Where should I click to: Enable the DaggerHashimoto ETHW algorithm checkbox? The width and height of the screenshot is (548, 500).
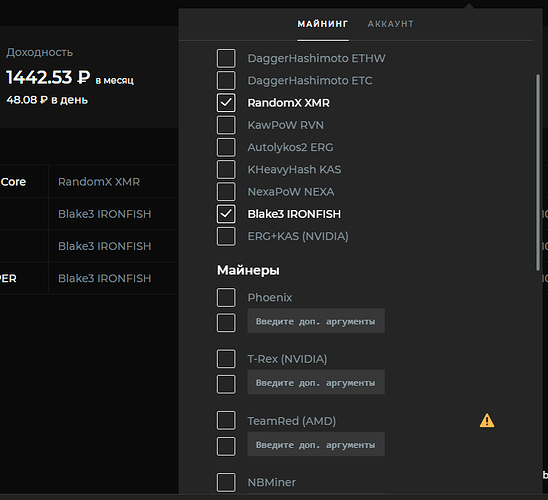coord(226,58)
